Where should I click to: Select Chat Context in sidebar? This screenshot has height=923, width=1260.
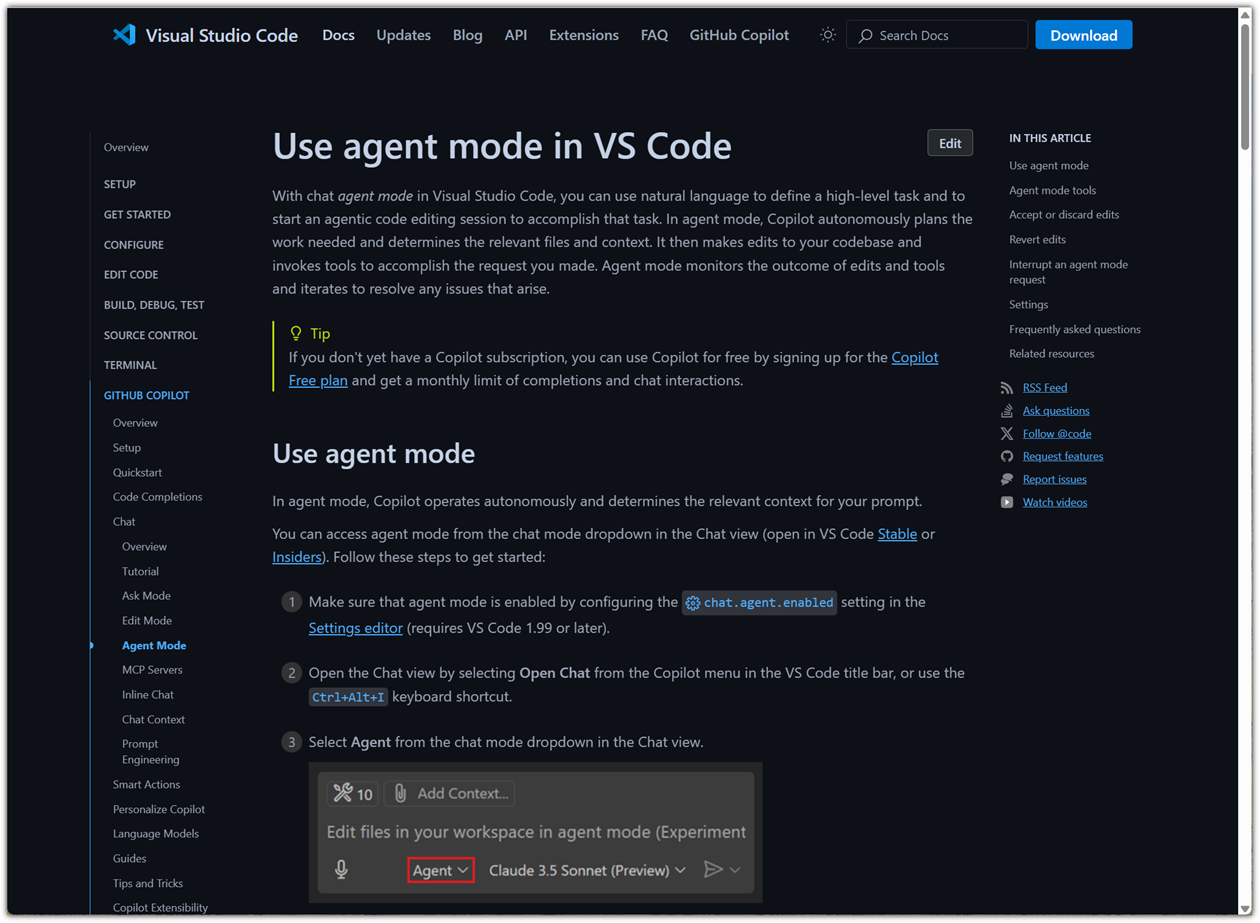[x=153, y=720]
